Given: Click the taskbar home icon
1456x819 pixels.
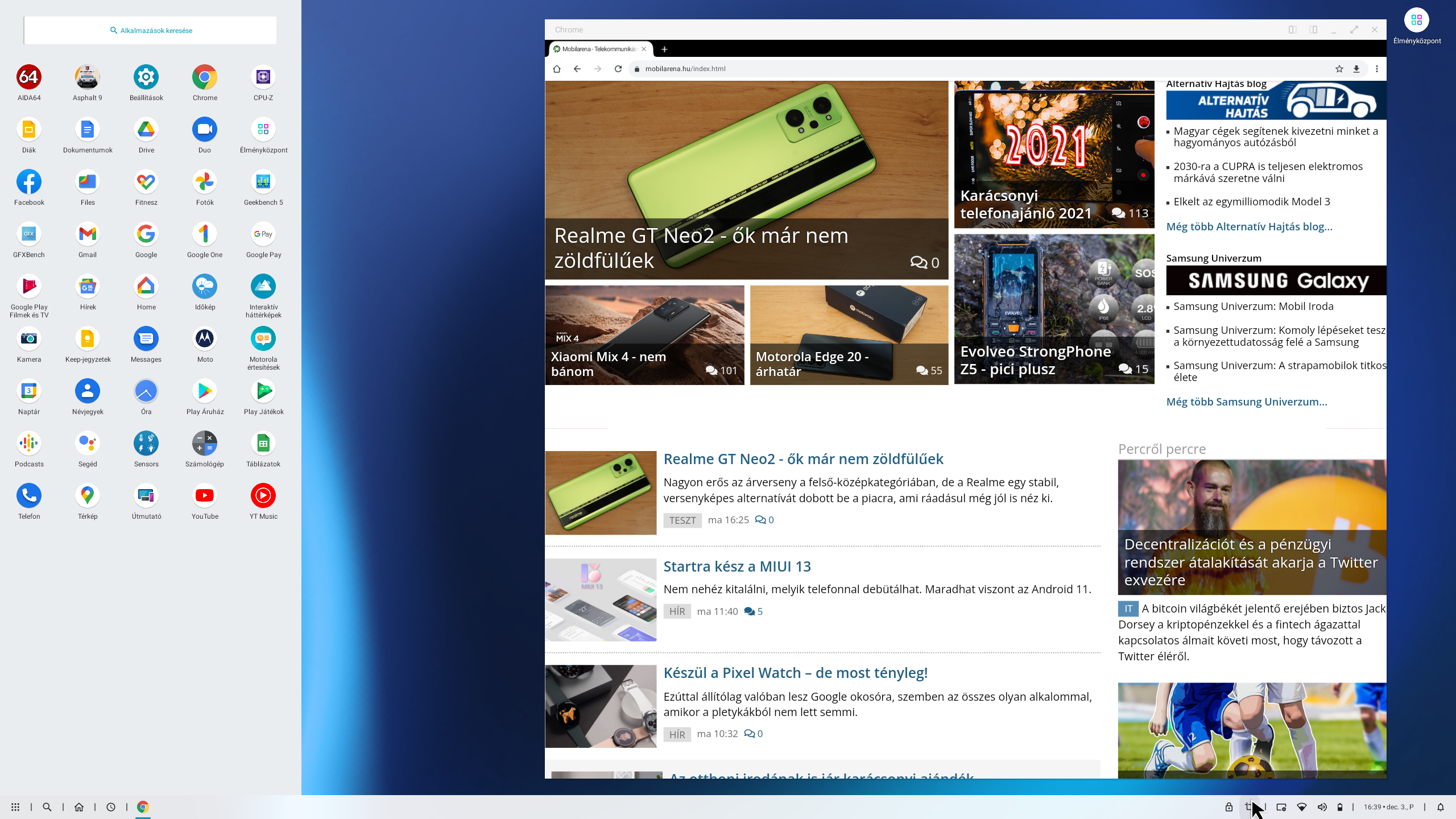Looking at the screenshot, I should click(x=79, y=806).
